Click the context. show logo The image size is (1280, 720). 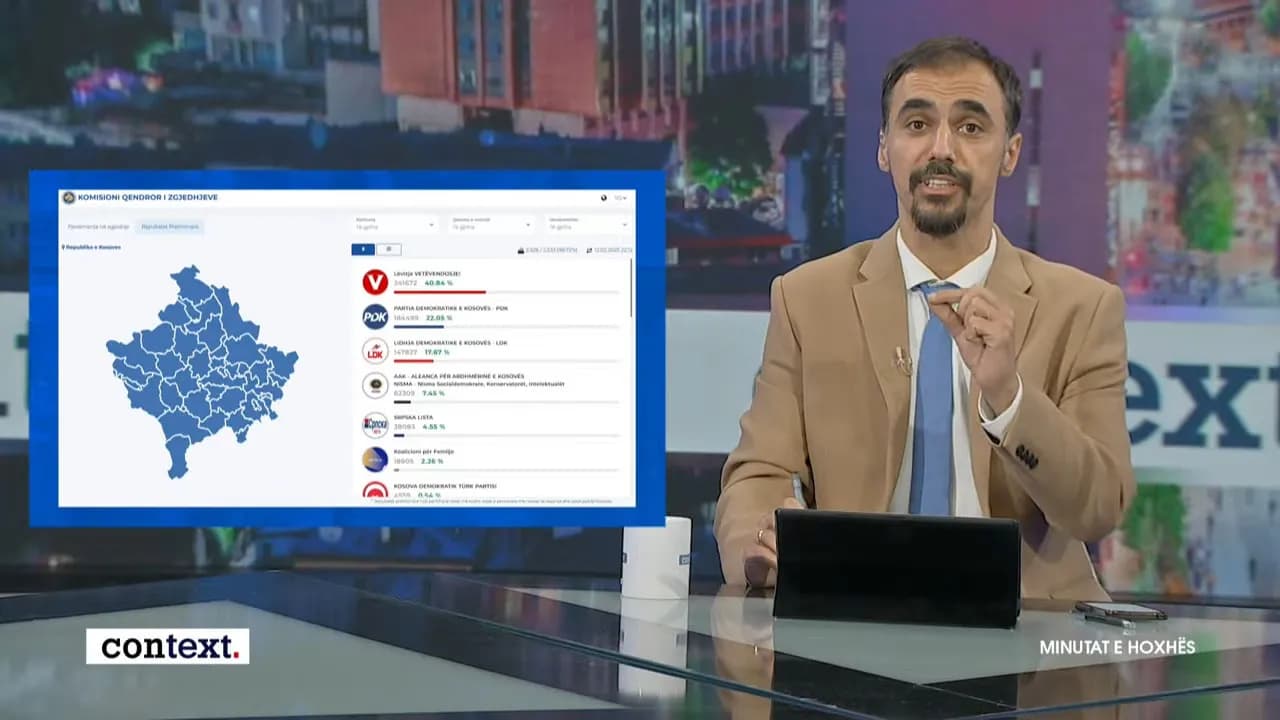pos(167,646)
